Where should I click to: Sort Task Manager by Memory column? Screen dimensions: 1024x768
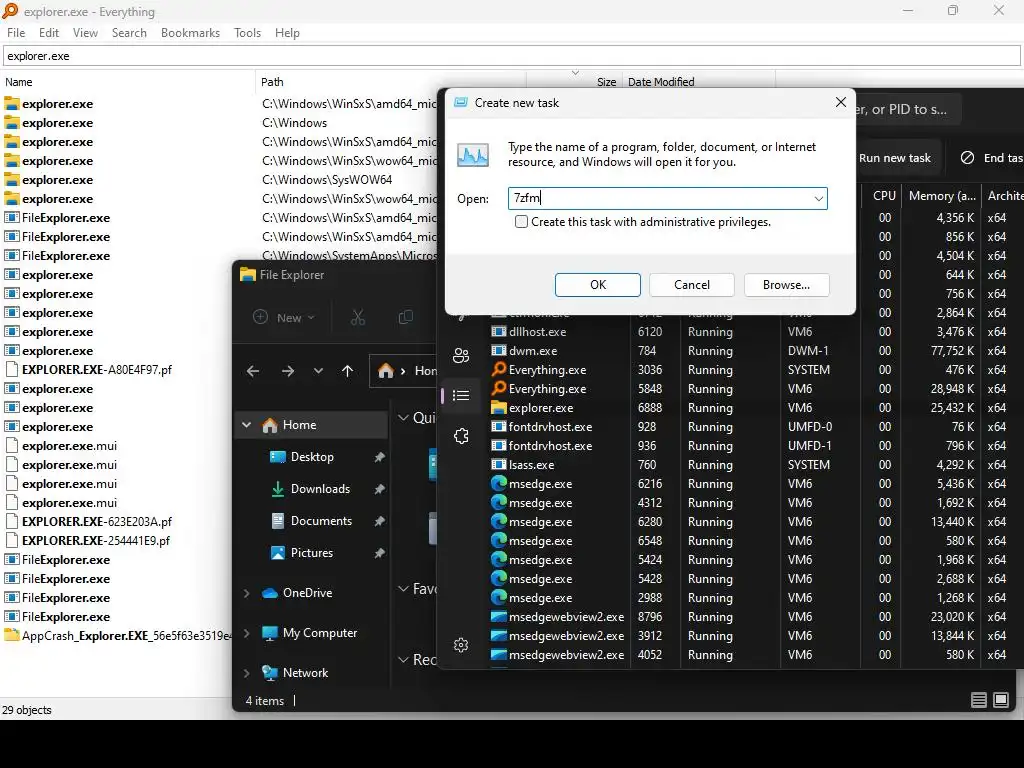tap(942, 195)
